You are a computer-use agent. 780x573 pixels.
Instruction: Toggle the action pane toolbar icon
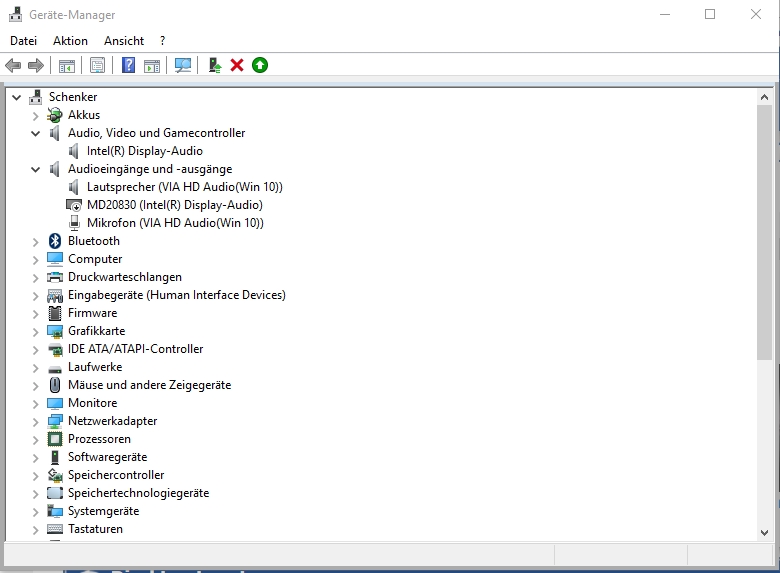[152, 65]
